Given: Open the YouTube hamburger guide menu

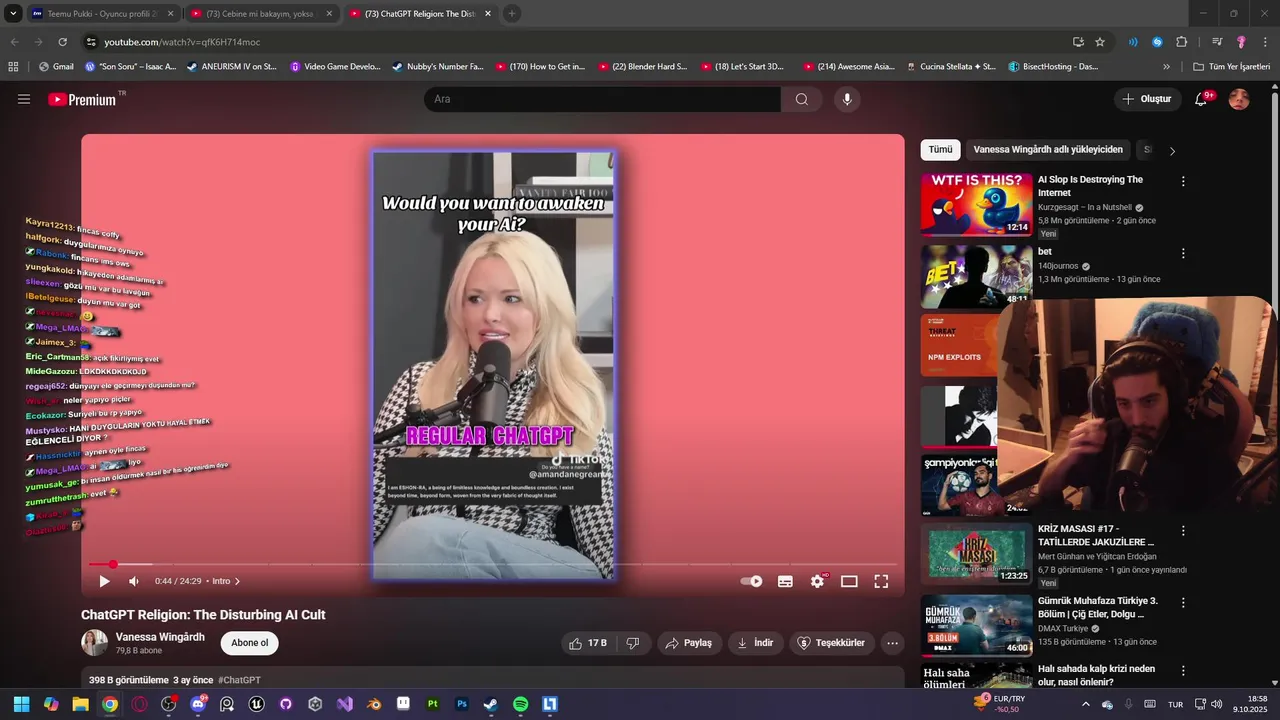Looking at the screenshot, I should (x=24, y=99).
